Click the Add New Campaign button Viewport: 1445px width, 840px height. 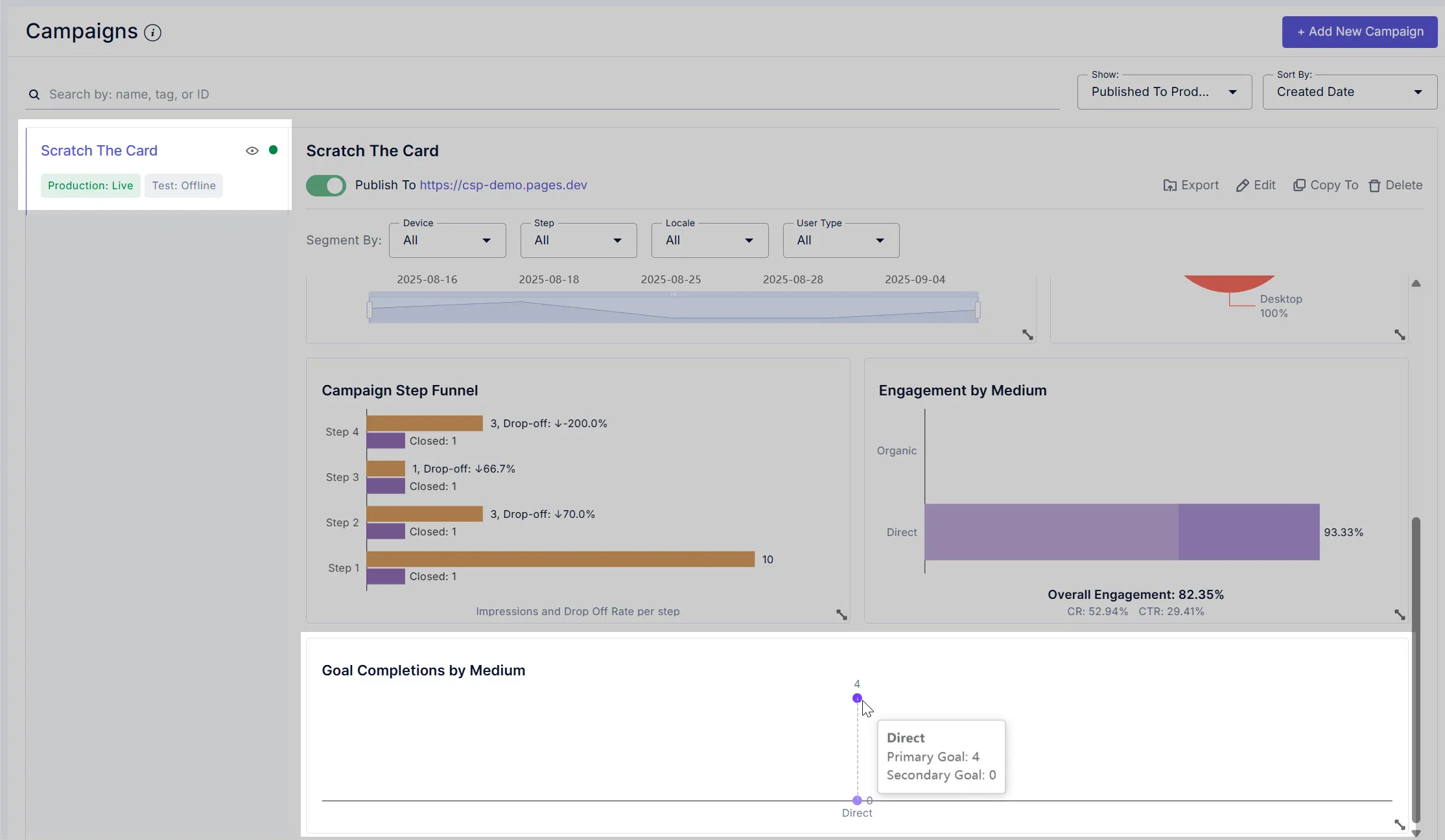[x=1359, y=32]
